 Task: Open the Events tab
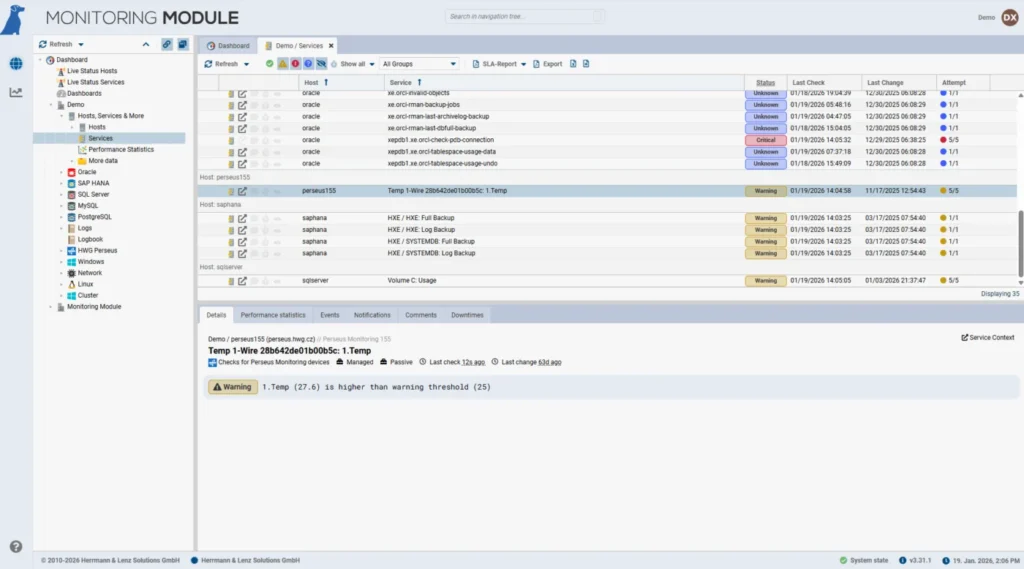[330, 315]
